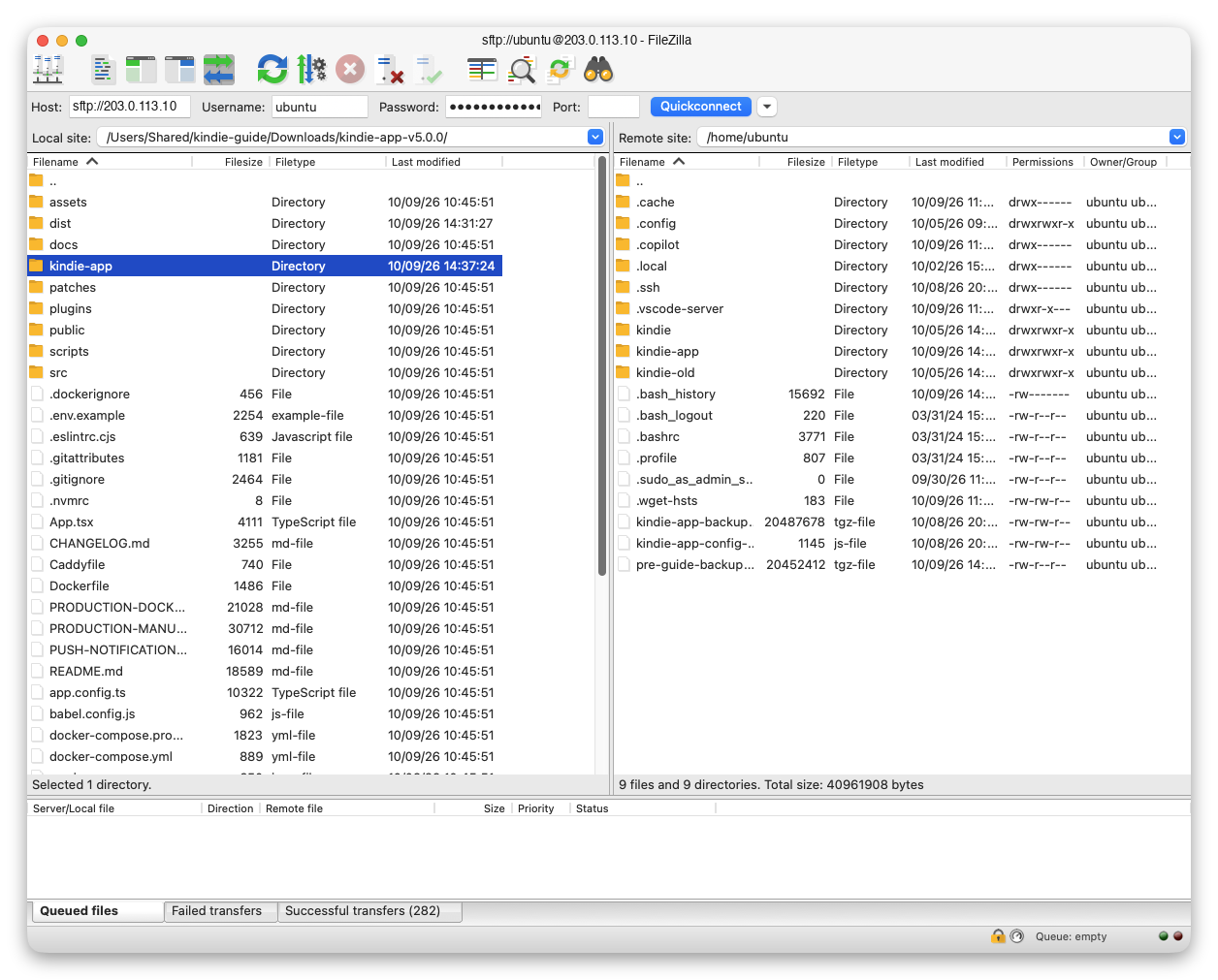
Task: Select remote file .wget-hsts
Action: click(x=889, y=500)
